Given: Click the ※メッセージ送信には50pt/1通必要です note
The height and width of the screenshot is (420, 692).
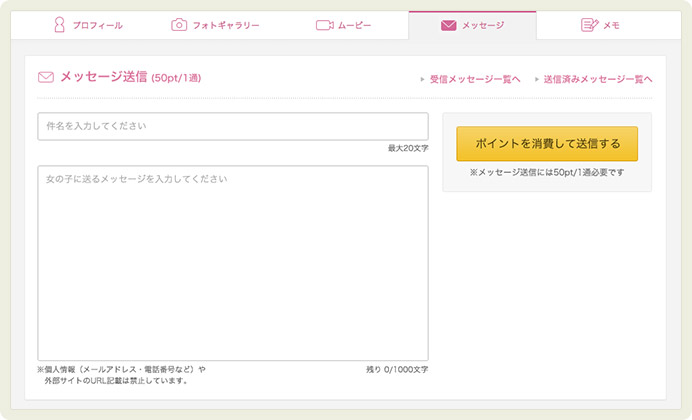Looking at the screenshot, I should [547, 172].
